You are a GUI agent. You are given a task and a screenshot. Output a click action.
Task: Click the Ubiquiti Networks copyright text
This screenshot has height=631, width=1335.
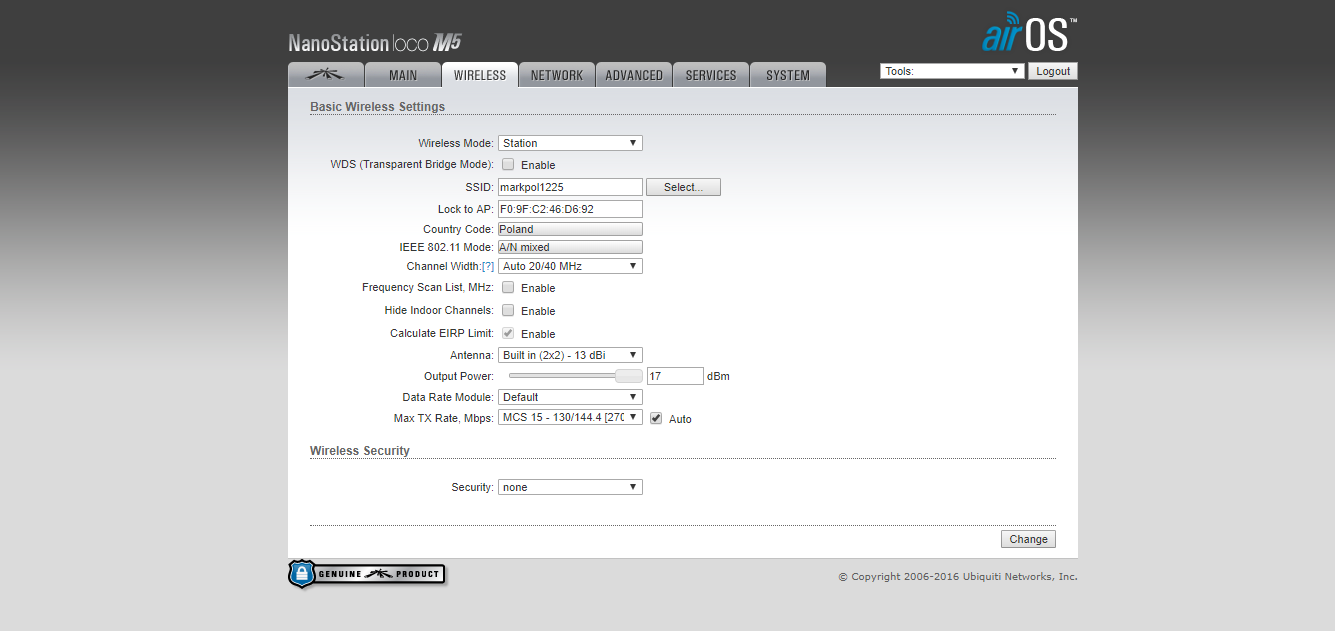[x=957, y=577]
